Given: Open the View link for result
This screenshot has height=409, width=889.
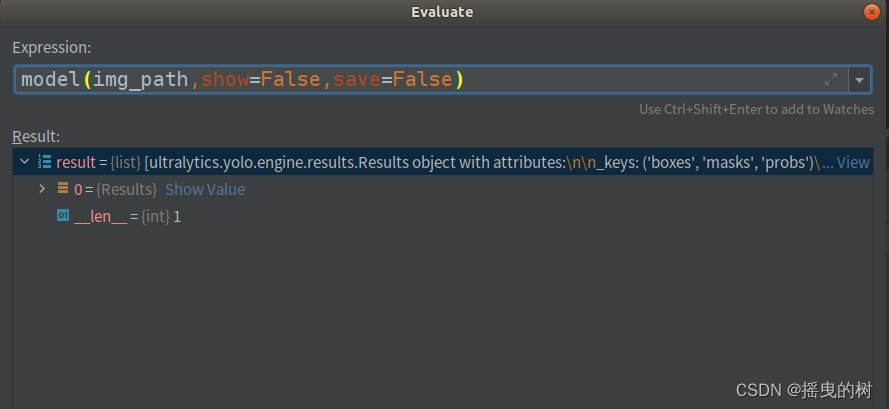Looking at the screenshot, I should [x=853, y=162].
